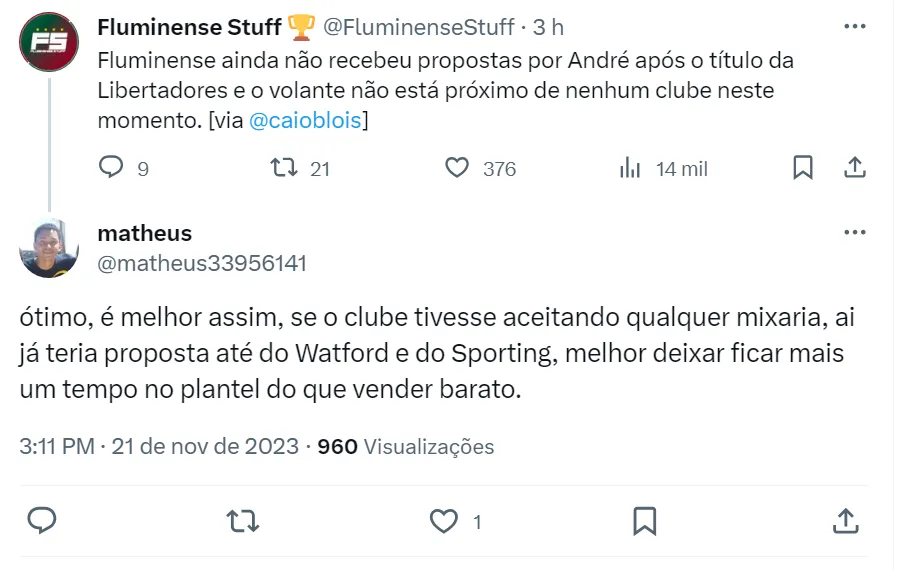Share matheus's reply
The width and height of the screenshot is (905, 570).
[x=845, y=520]
